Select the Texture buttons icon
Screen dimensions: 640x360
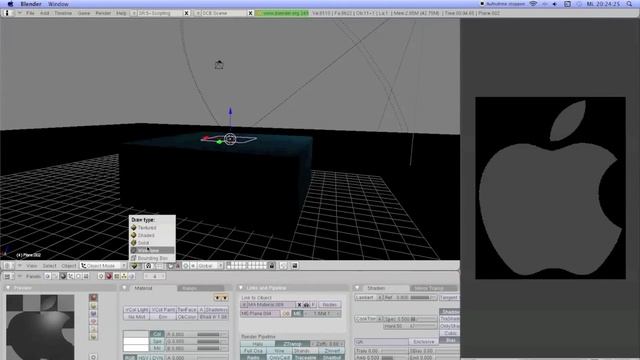coord(116,276)
